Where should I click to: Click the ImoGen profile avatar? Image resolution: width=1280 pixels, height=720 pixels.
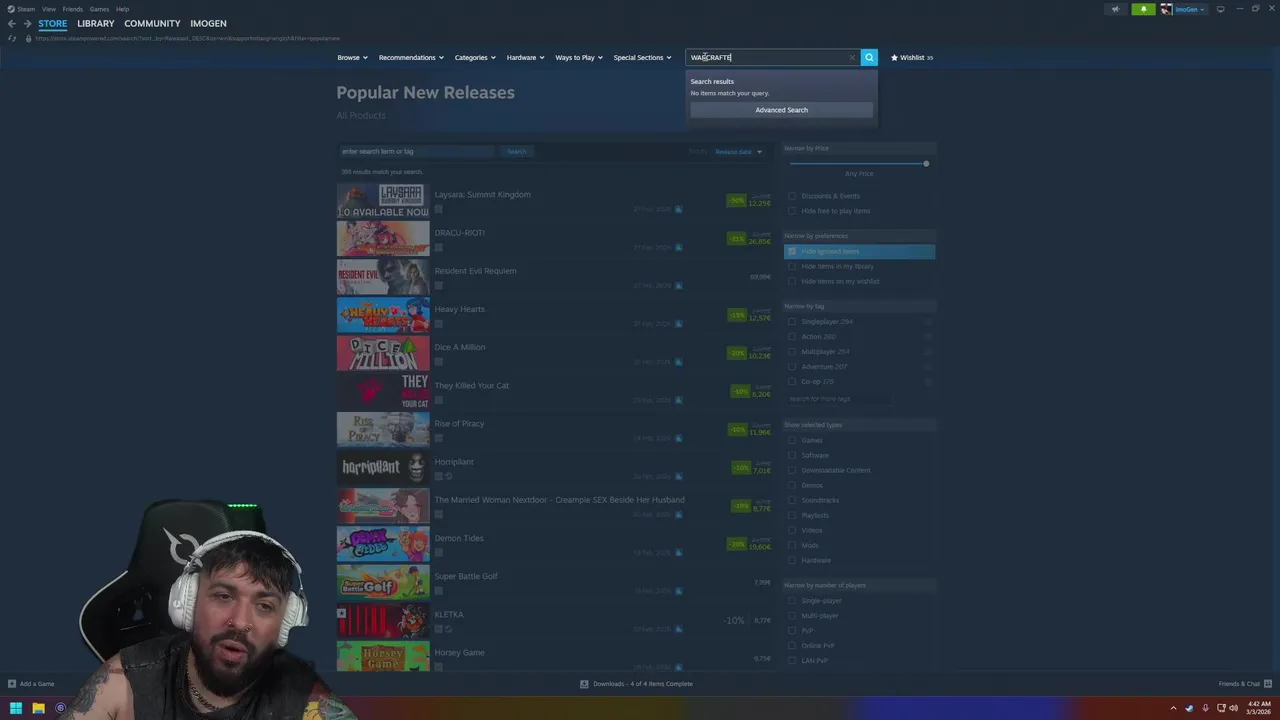tap(1166, 9)
